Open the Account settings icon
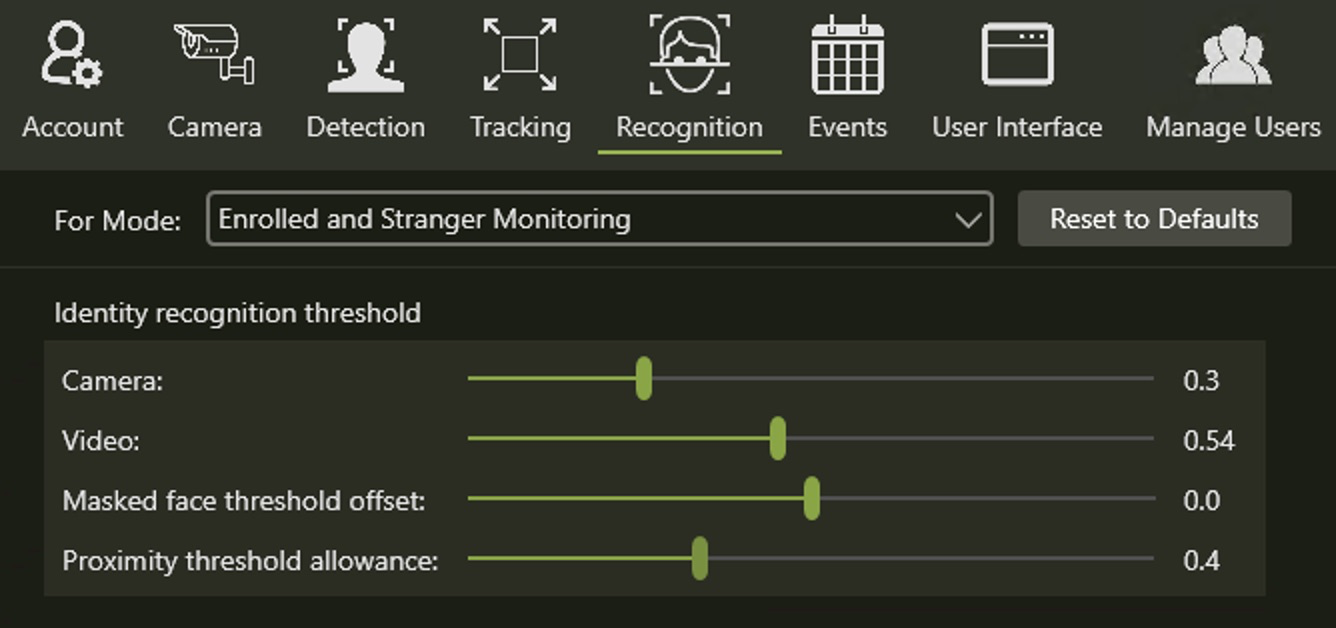 (71, 56)
